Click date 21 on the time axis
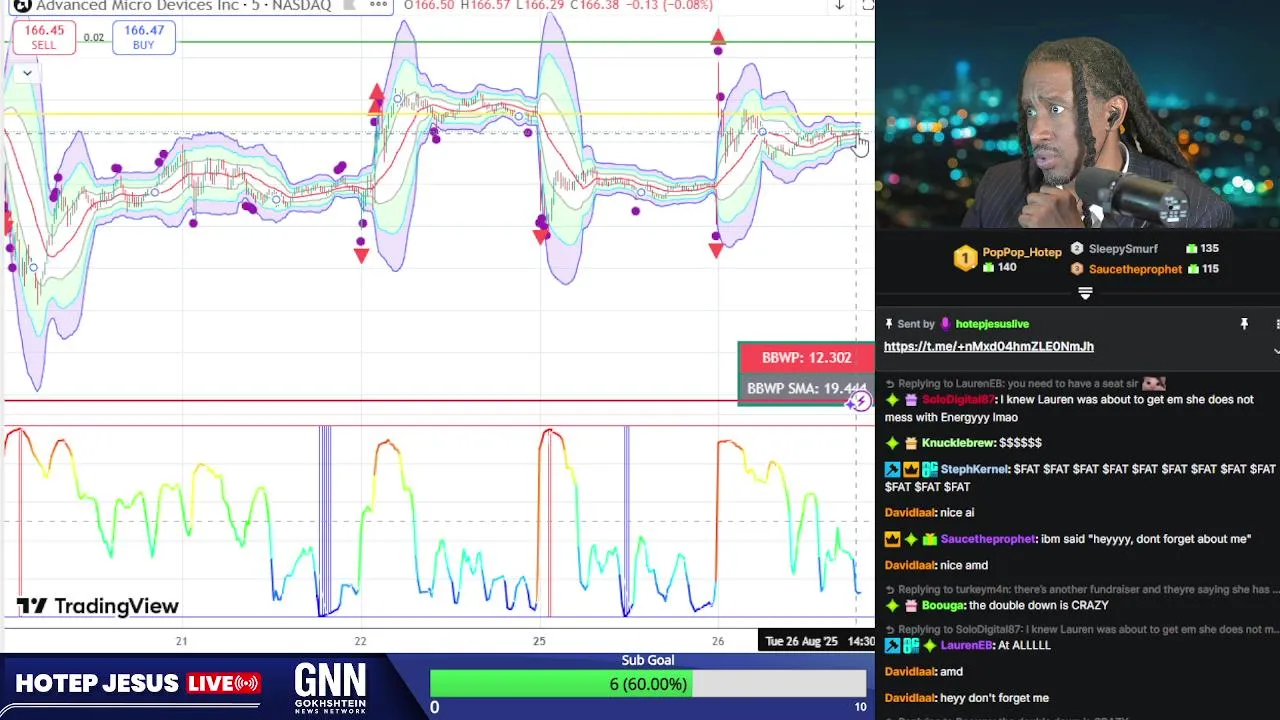 coord(181,641)
